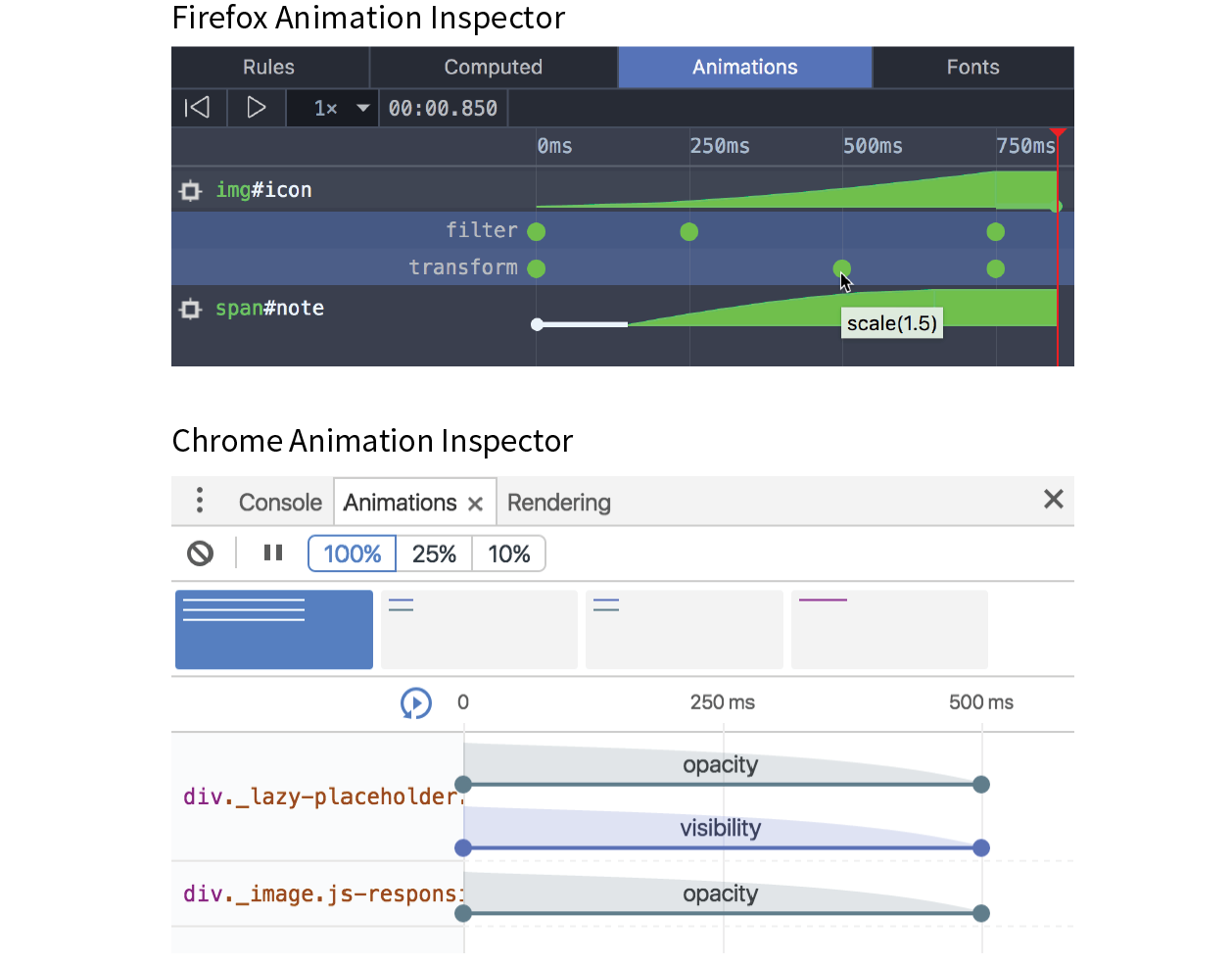Click div._image opacity start keyframe

click(x=464, y=914)
